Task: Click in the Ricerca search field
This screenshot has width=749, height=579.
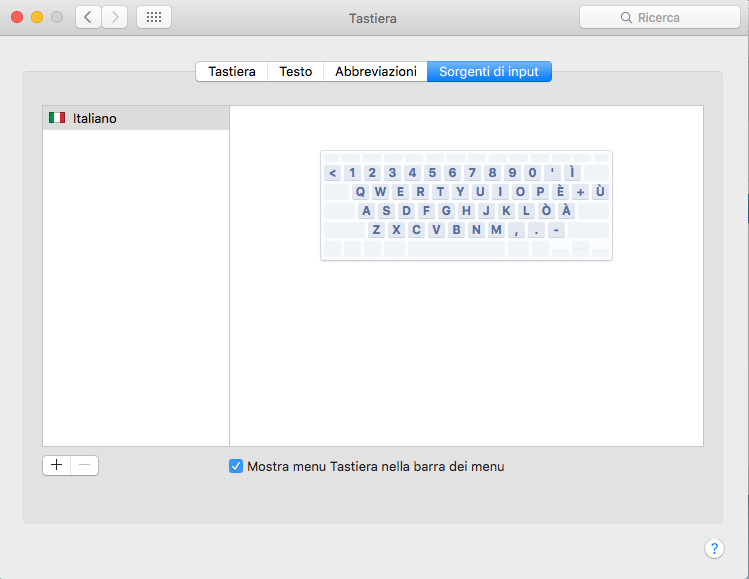Action: click(x=670, y=18)
